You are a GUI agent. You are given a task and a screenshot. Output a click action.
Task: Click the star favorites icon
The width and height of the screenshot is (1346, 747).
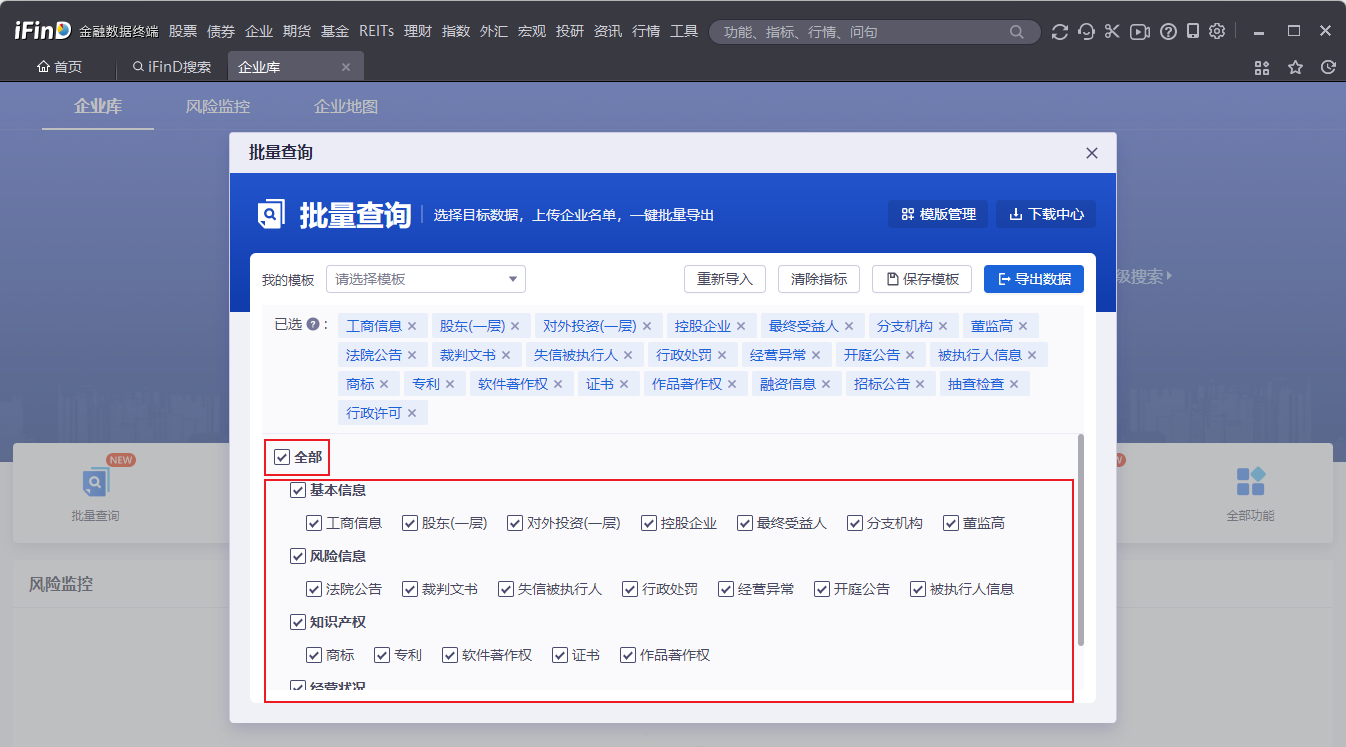pyautogui.click(x=1295, y=68)
